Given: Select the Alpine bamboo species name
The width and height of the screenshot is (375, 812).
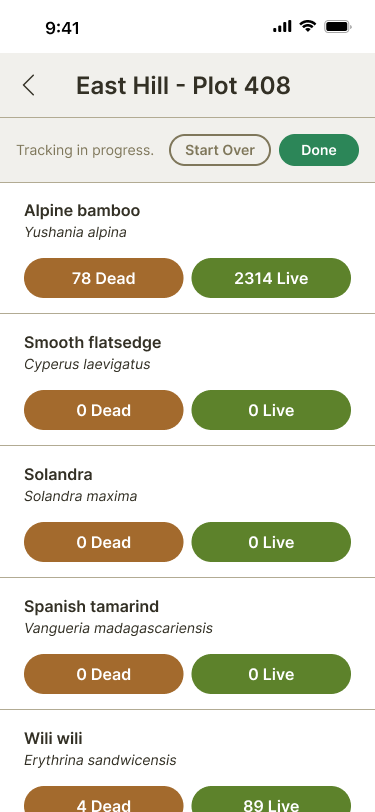Looking at the screenshot, I should point(82,211).
